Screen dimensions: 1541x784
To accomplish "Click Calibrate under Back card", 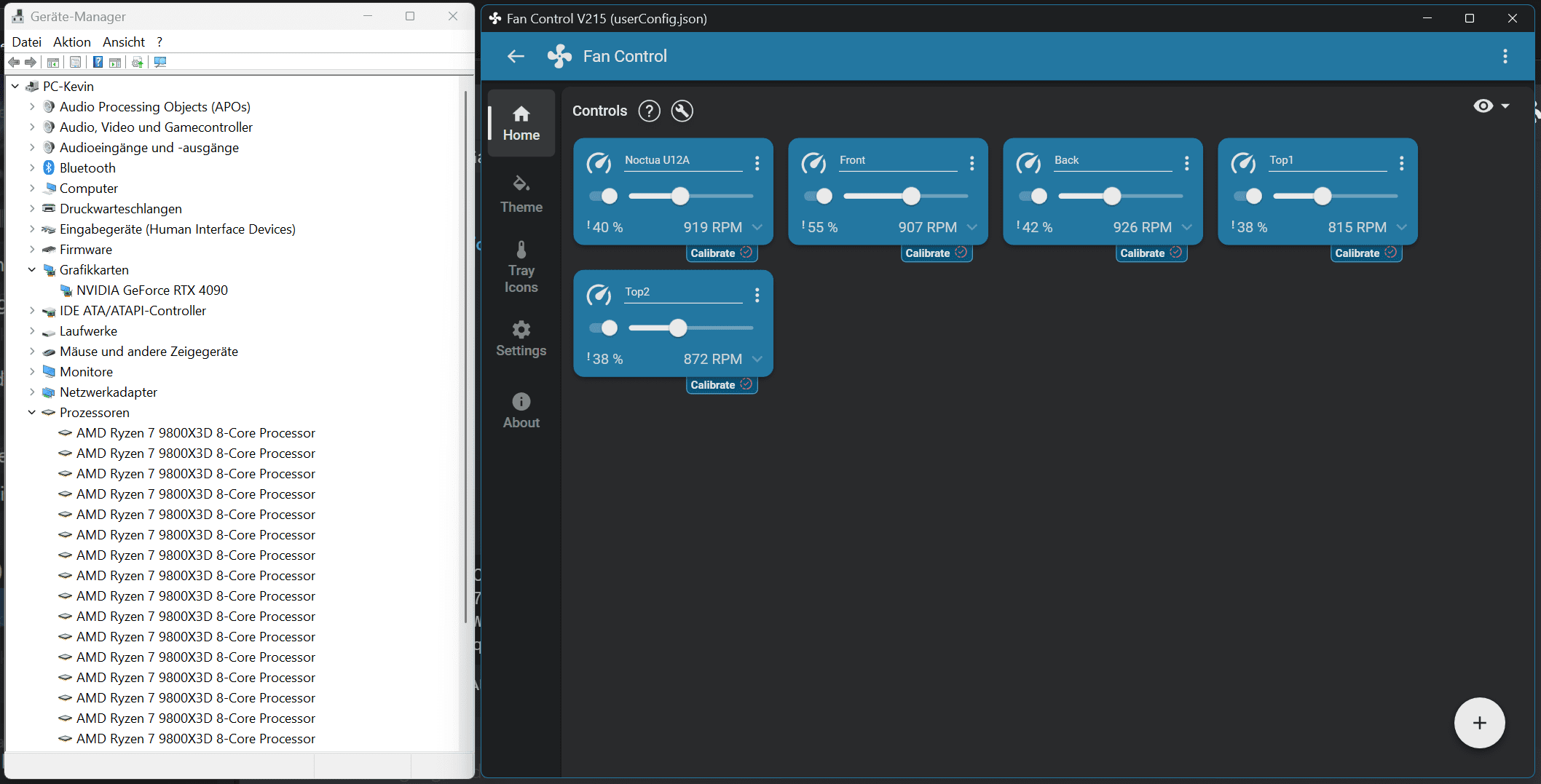I will 1151,253.
